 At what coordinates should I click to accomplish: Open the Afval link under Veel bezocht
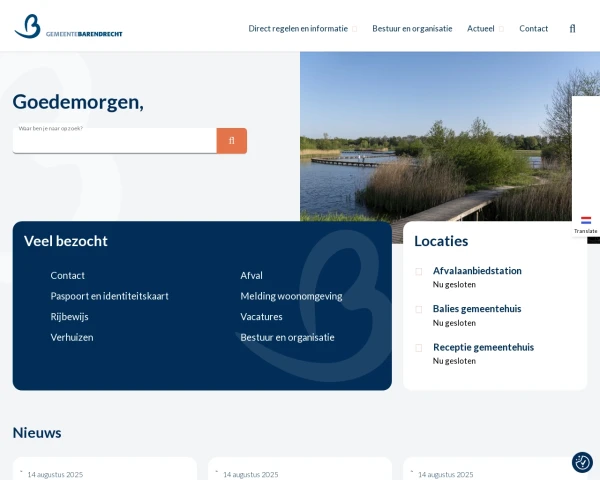click(x=251, y=275)
